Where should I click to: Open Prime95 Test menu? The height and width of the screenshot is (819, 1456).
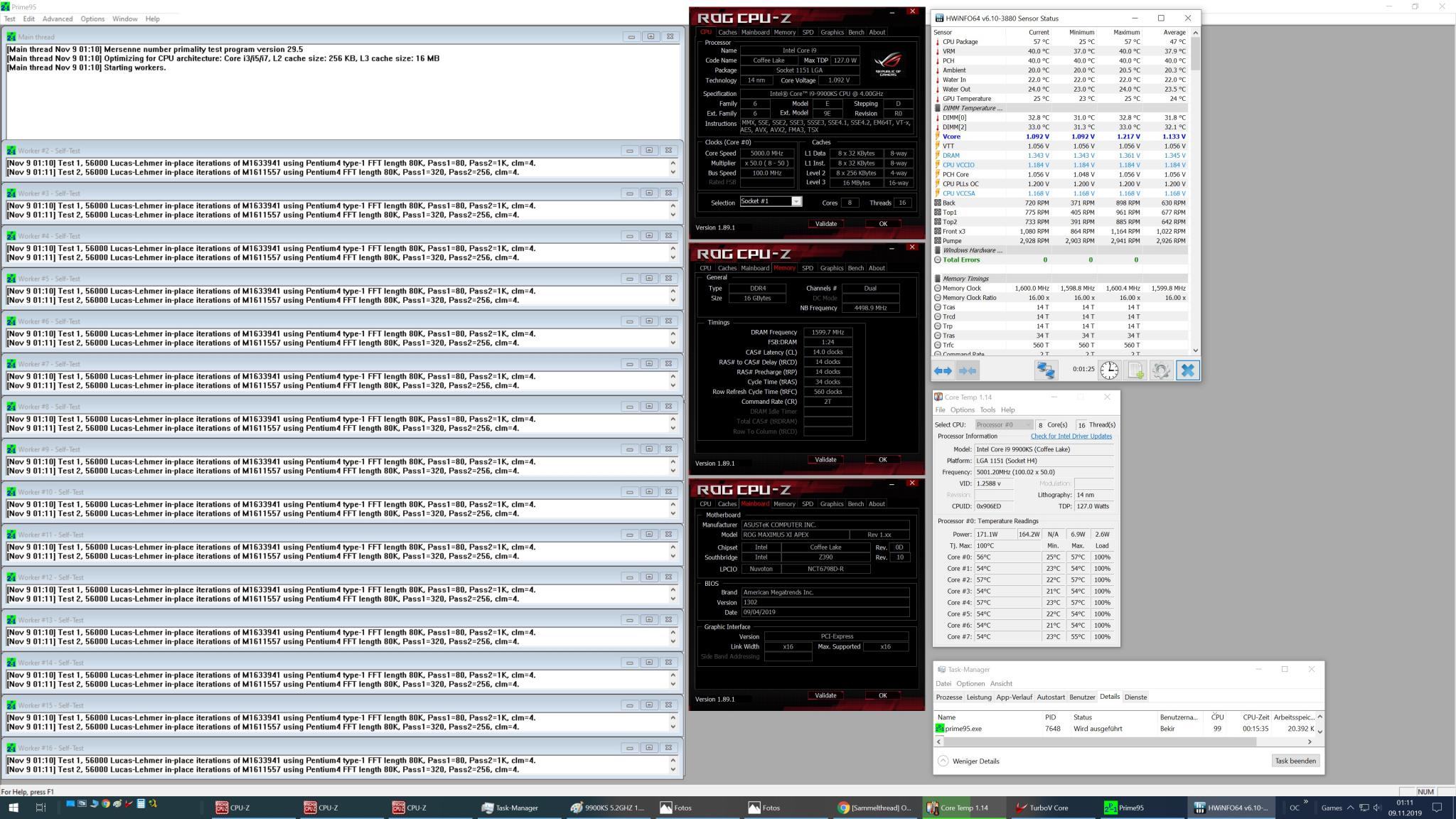[10, 18]
